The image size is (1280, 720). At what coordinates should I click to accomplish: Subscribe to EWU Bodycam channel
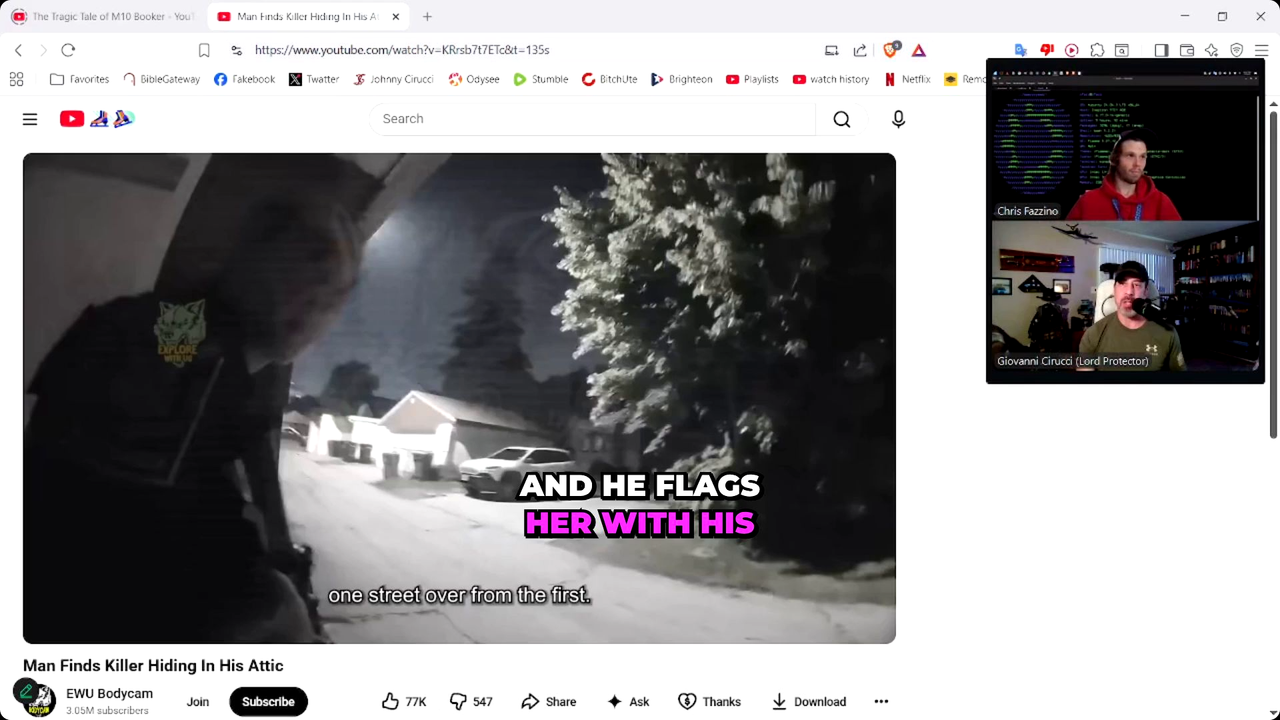[268, 701]
